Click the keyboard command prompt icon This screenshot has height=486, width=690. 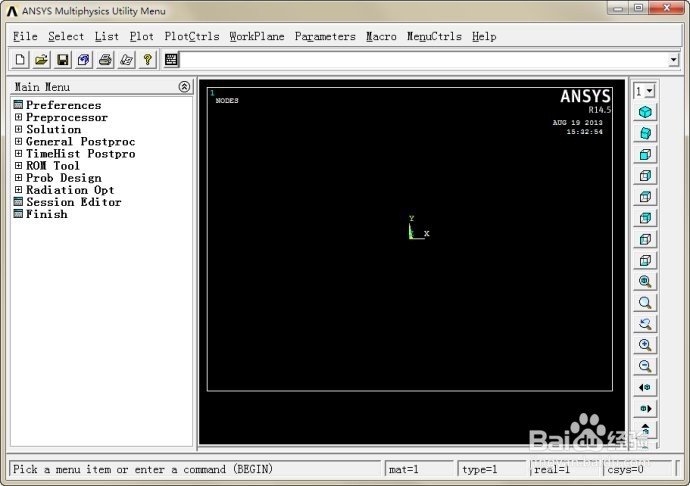(x=171, y=60)
